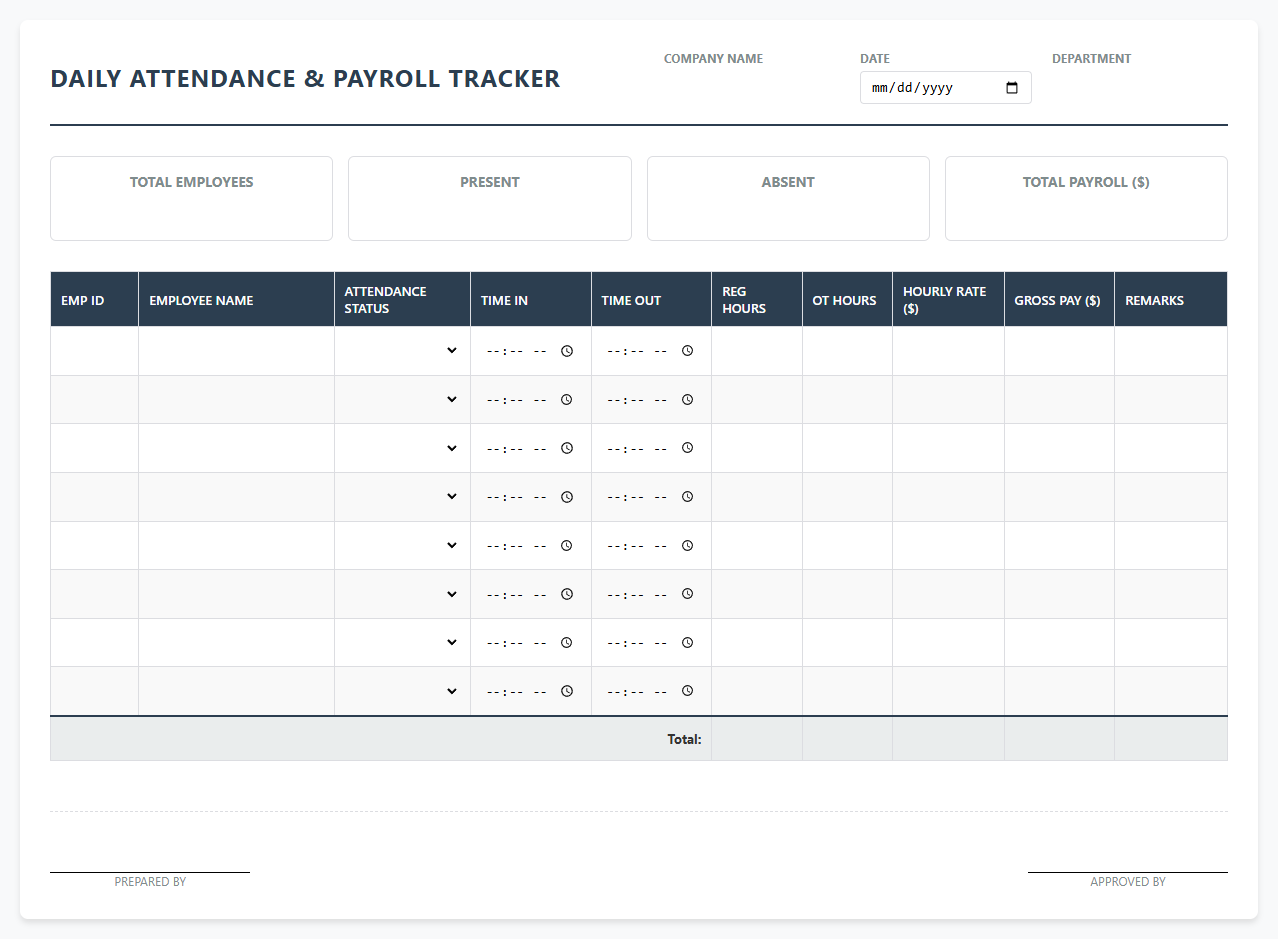The width and height of the screenshot is (1278, 939).
Task: Open sixth row Time In clock picker
Action: click(567, 594)
